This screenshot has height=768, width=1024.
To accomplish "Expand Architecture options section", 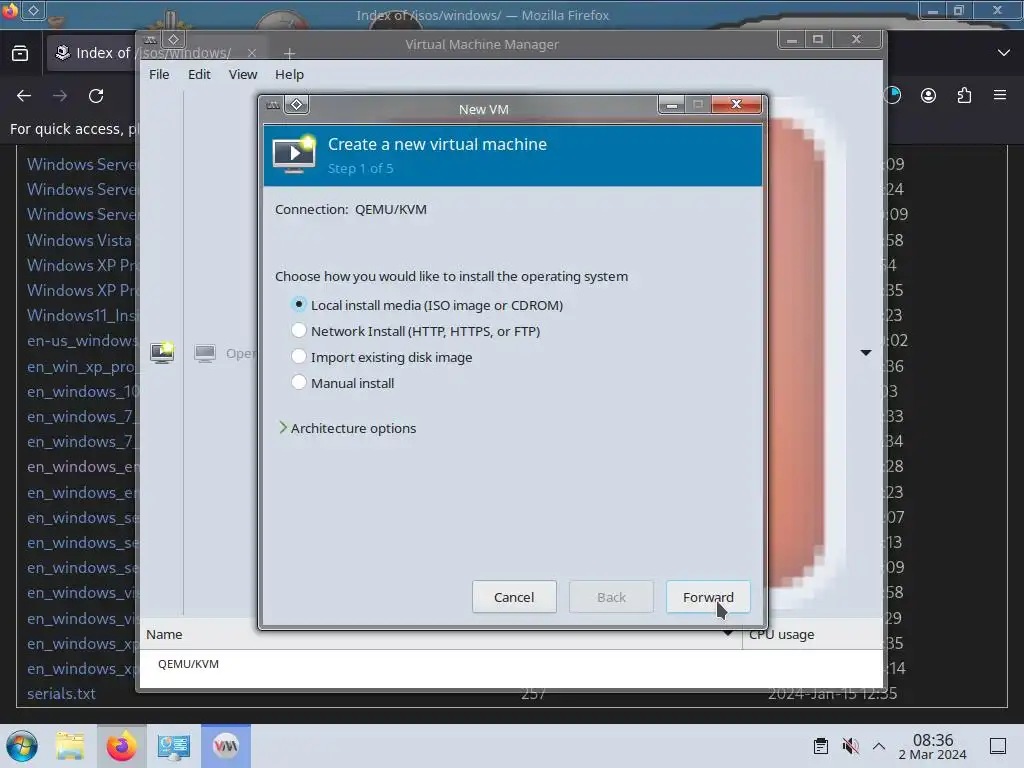I will click(x=347, y=428).
